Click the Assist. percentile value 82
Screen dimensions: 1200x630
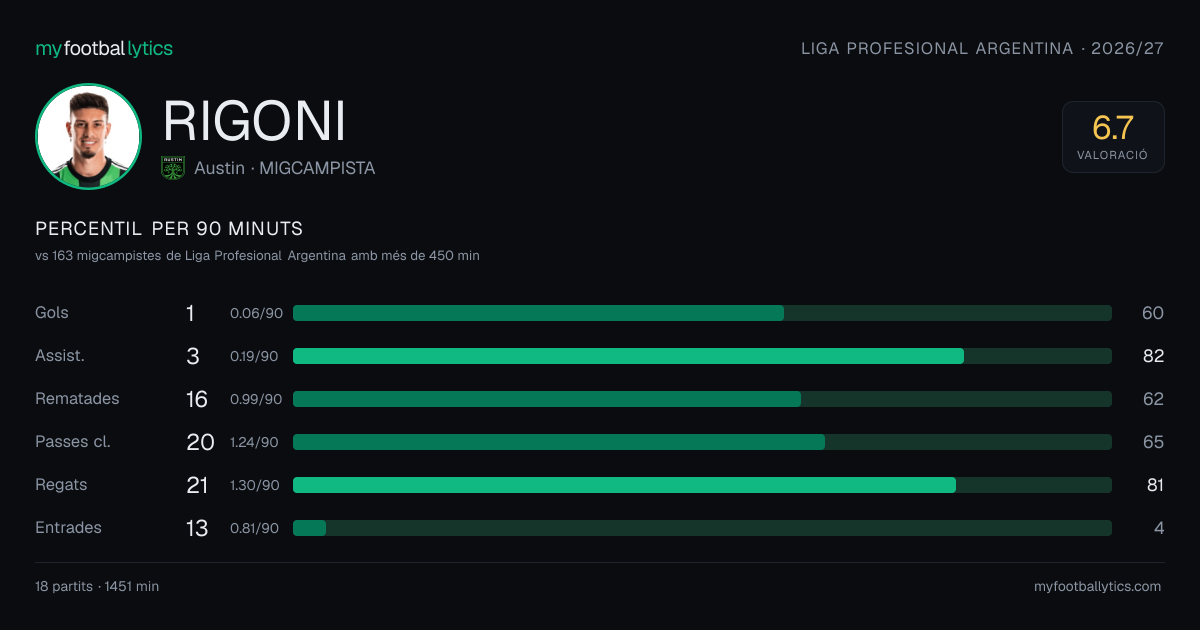[x=1153, y=356]
